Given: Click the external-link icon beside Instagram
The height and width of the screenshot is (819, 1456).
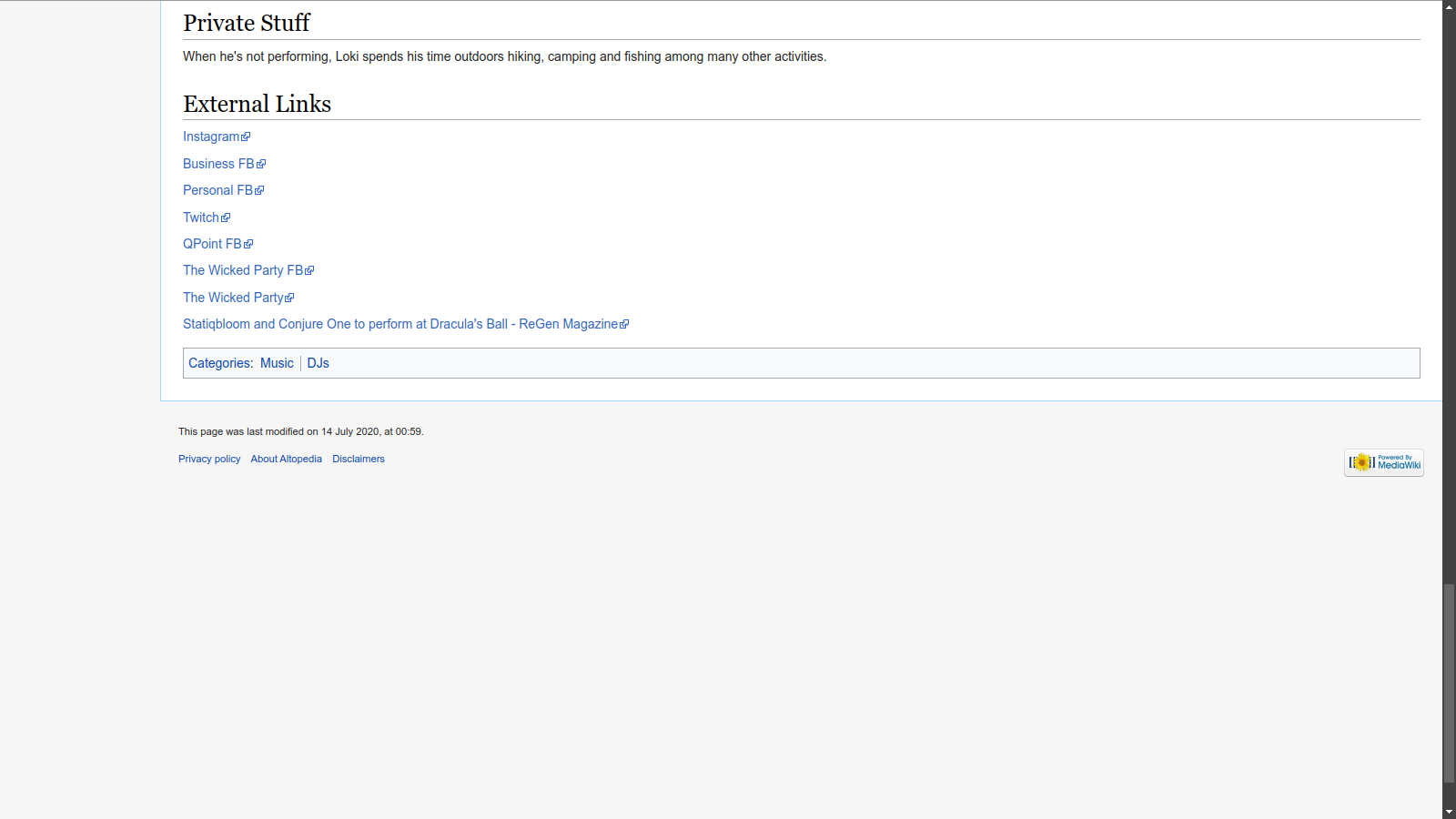Looking at the screenshot, I should click(x=246, y=137).
